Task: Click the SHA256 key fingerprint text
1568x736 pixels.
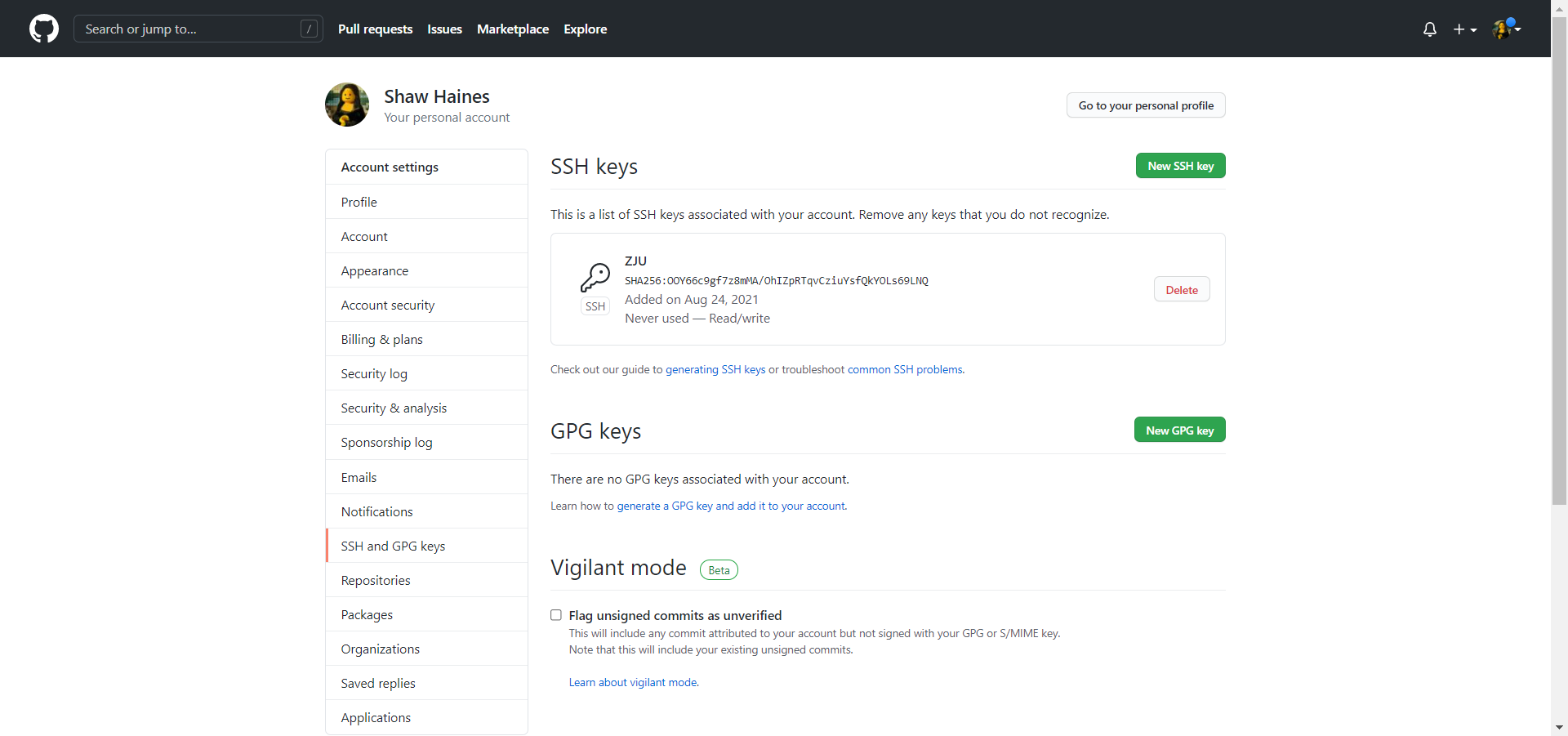Action: 777,280
